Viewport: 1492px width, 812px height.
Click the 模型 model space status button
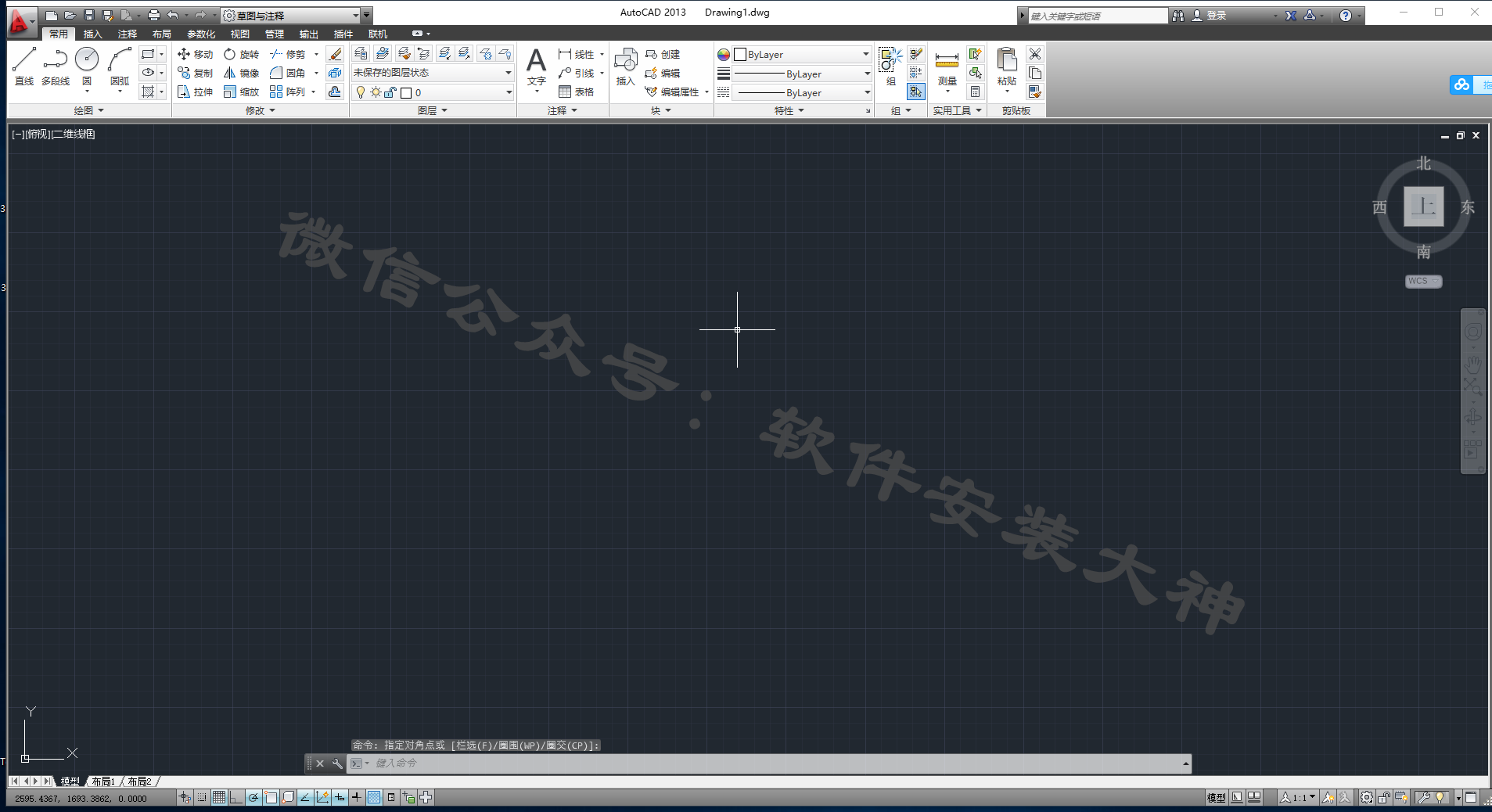[x=1216, y=797]
